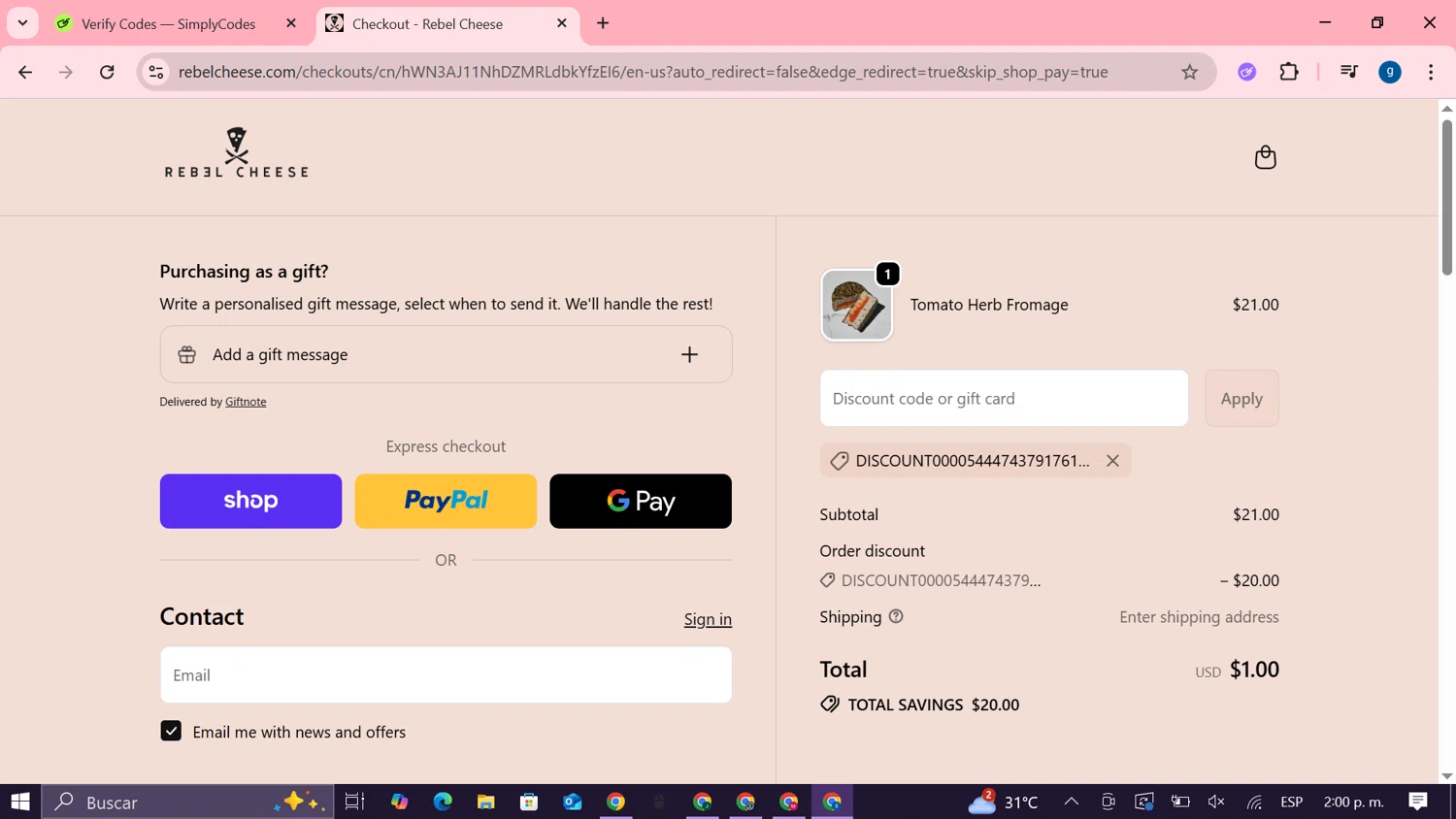Open the shopping bag cart icon

(1265, 157)
